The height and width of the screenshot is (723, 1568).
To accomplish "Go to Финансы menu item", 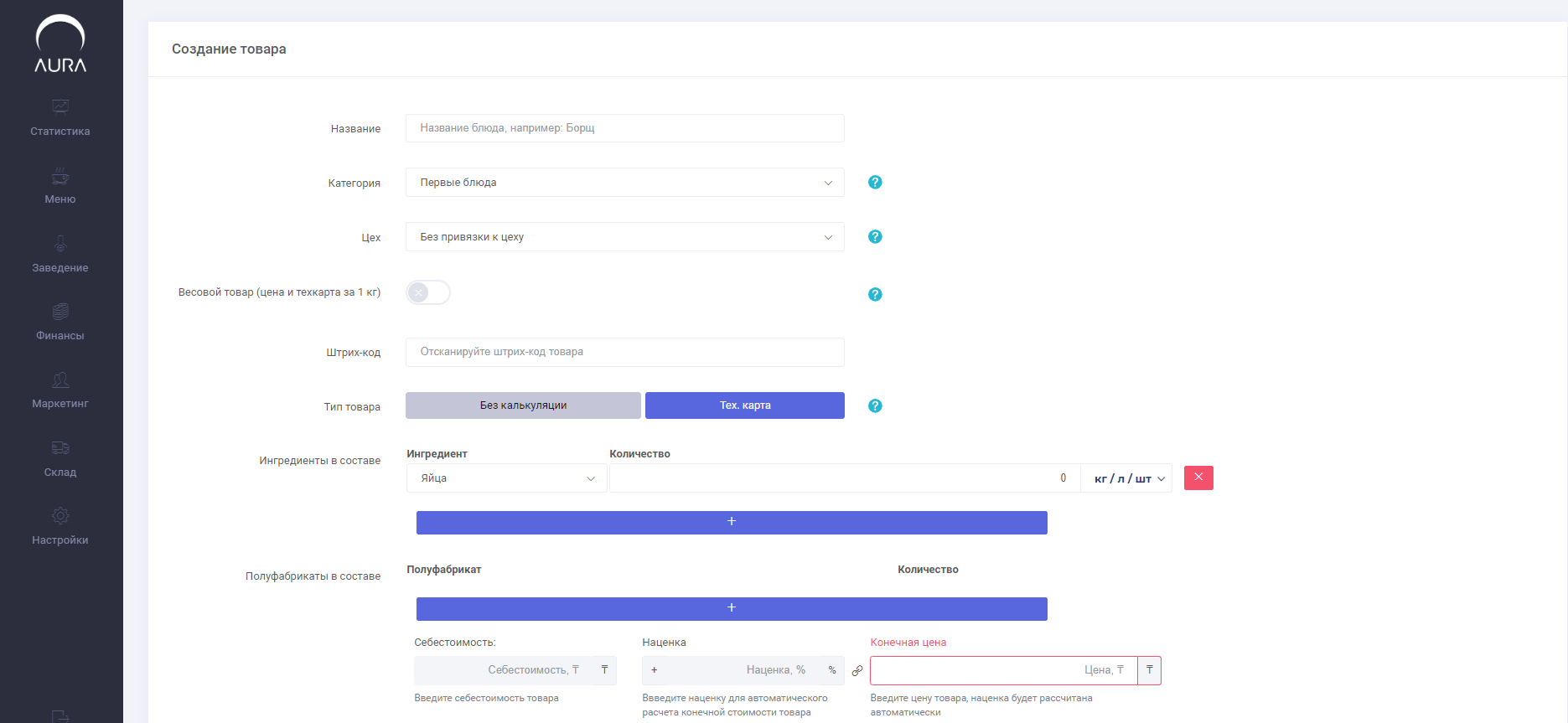I will (x=60, y=336).
